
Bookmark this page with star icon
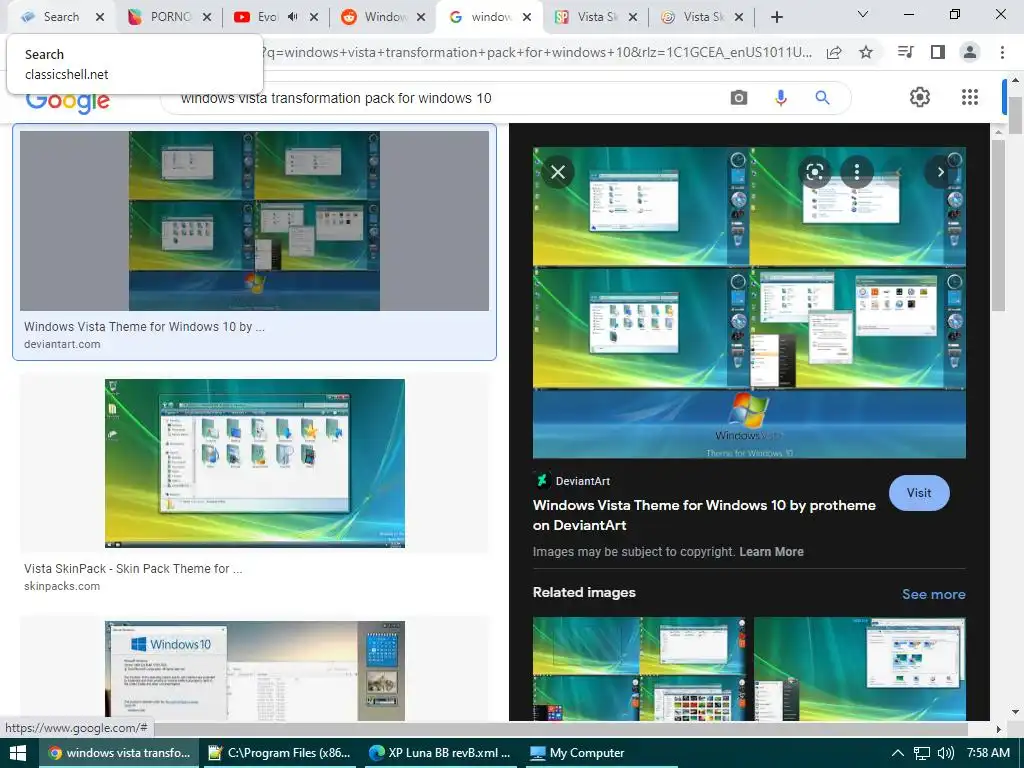[866, 52]
